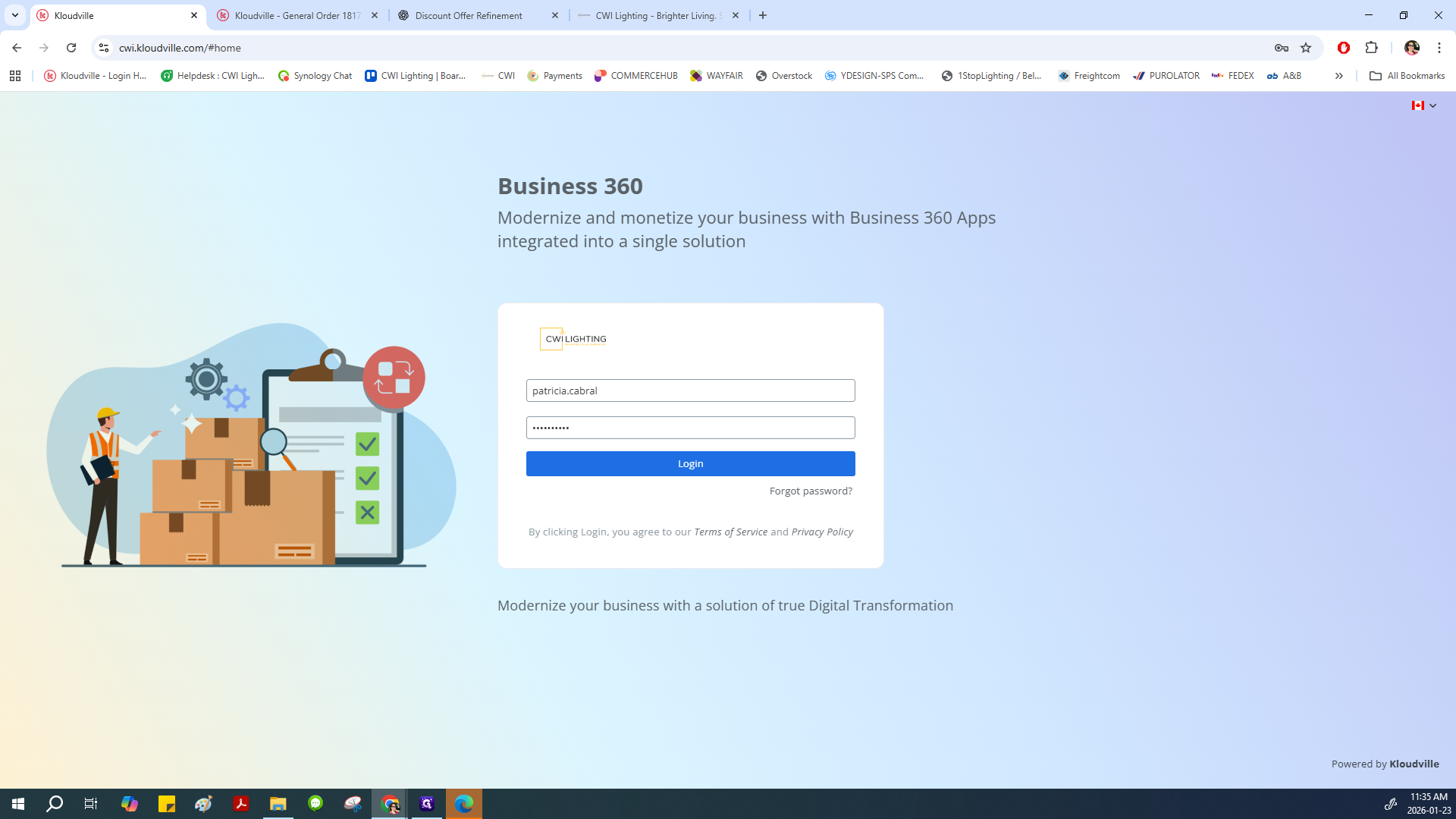Open the Extensions puzzle icon

pos(1371,48)
